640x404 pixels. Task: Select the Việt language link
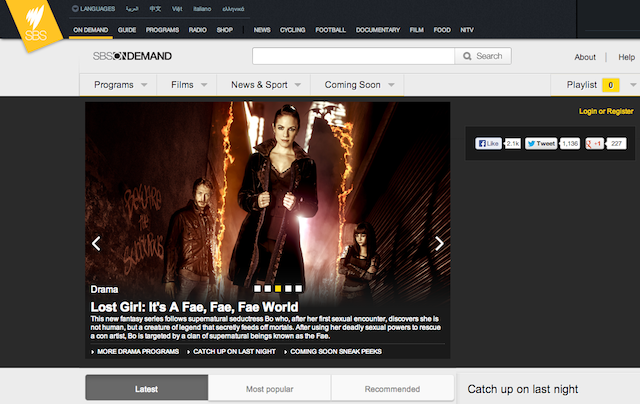pos(177,9)
